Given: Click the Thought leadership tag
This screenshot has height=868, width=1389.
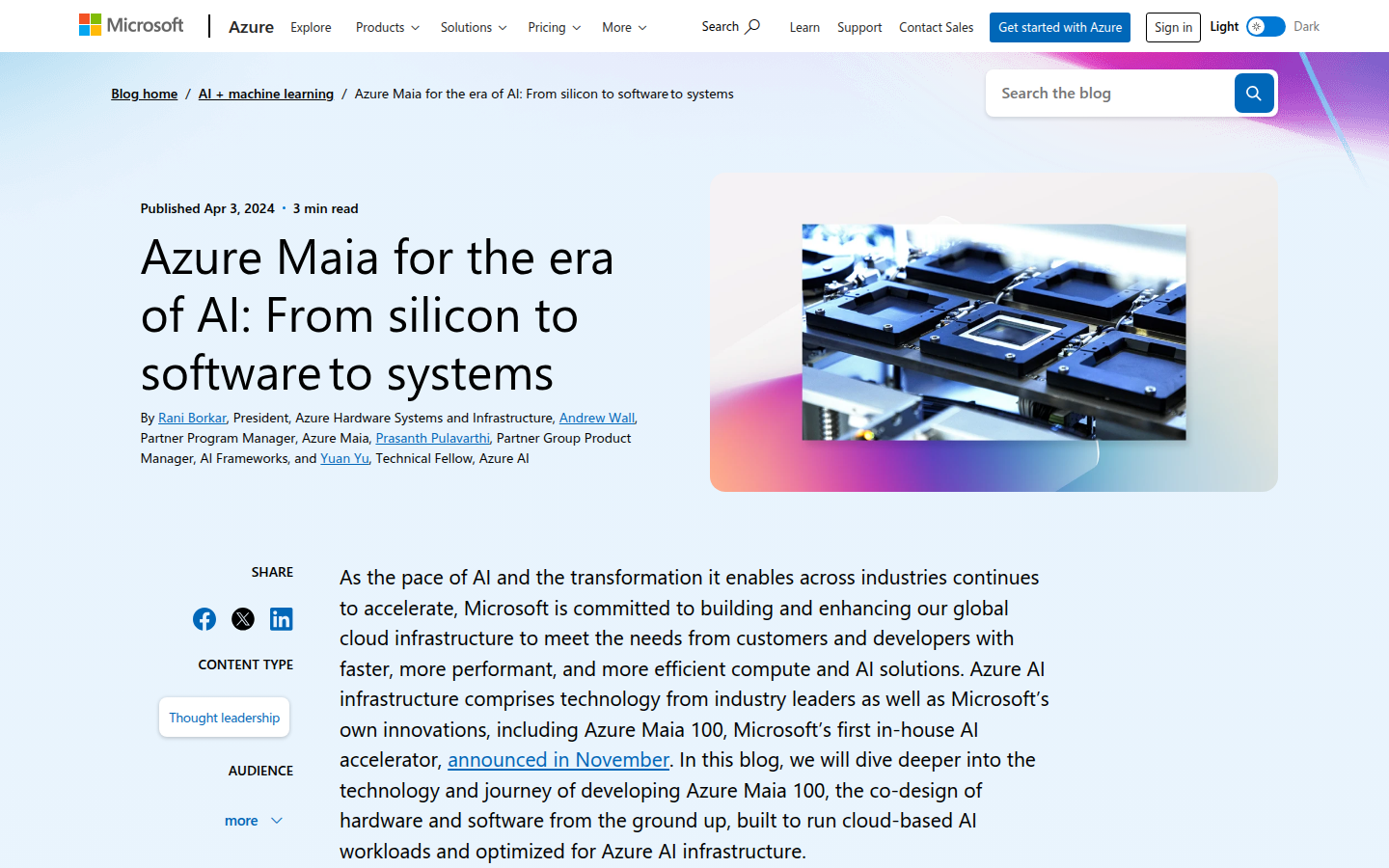Looking at the screenshot, I should point(224,718).
